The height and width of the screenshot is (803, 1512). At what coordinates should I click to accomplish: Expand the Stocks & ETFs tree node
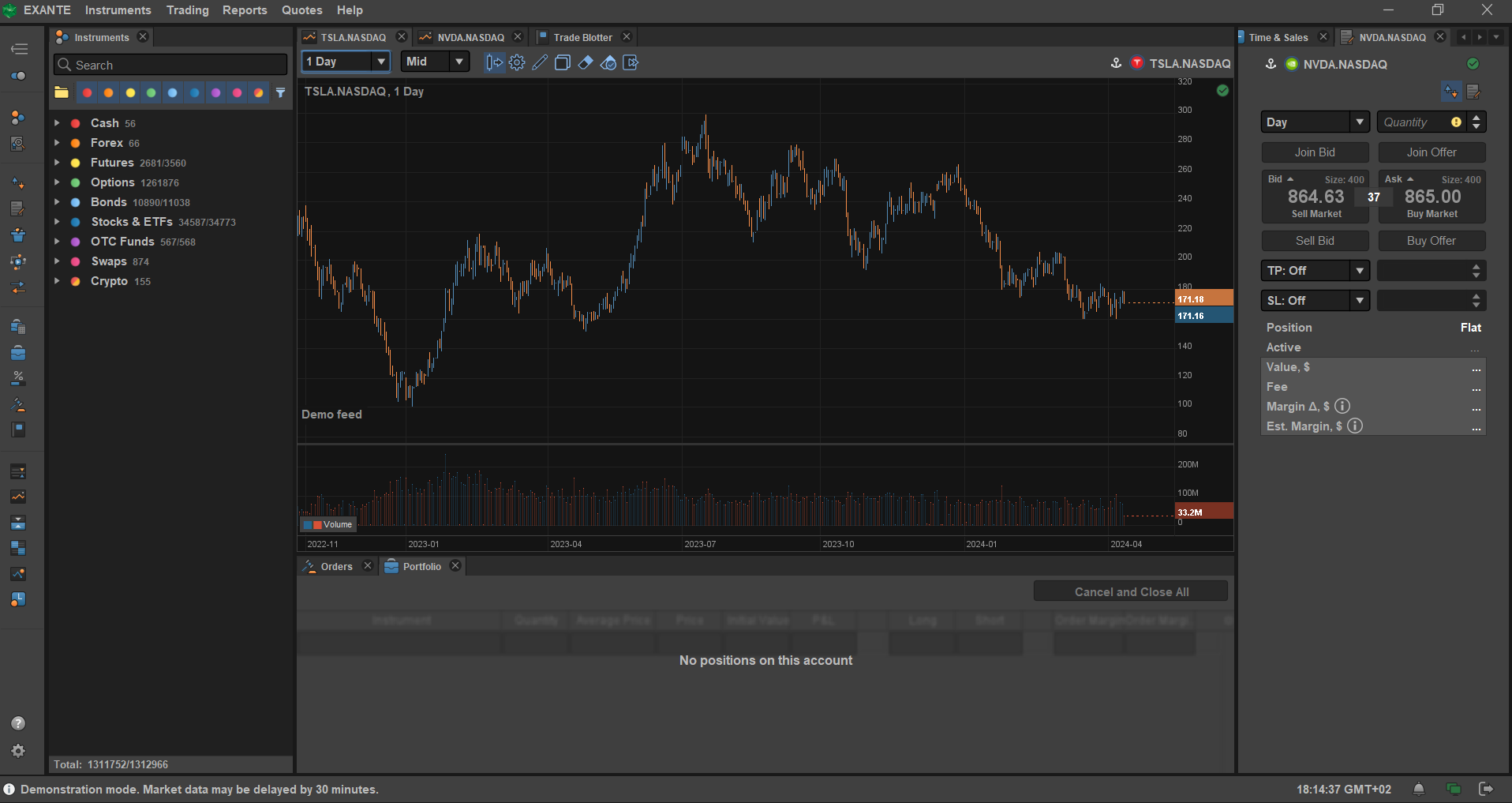pos(57,222)
